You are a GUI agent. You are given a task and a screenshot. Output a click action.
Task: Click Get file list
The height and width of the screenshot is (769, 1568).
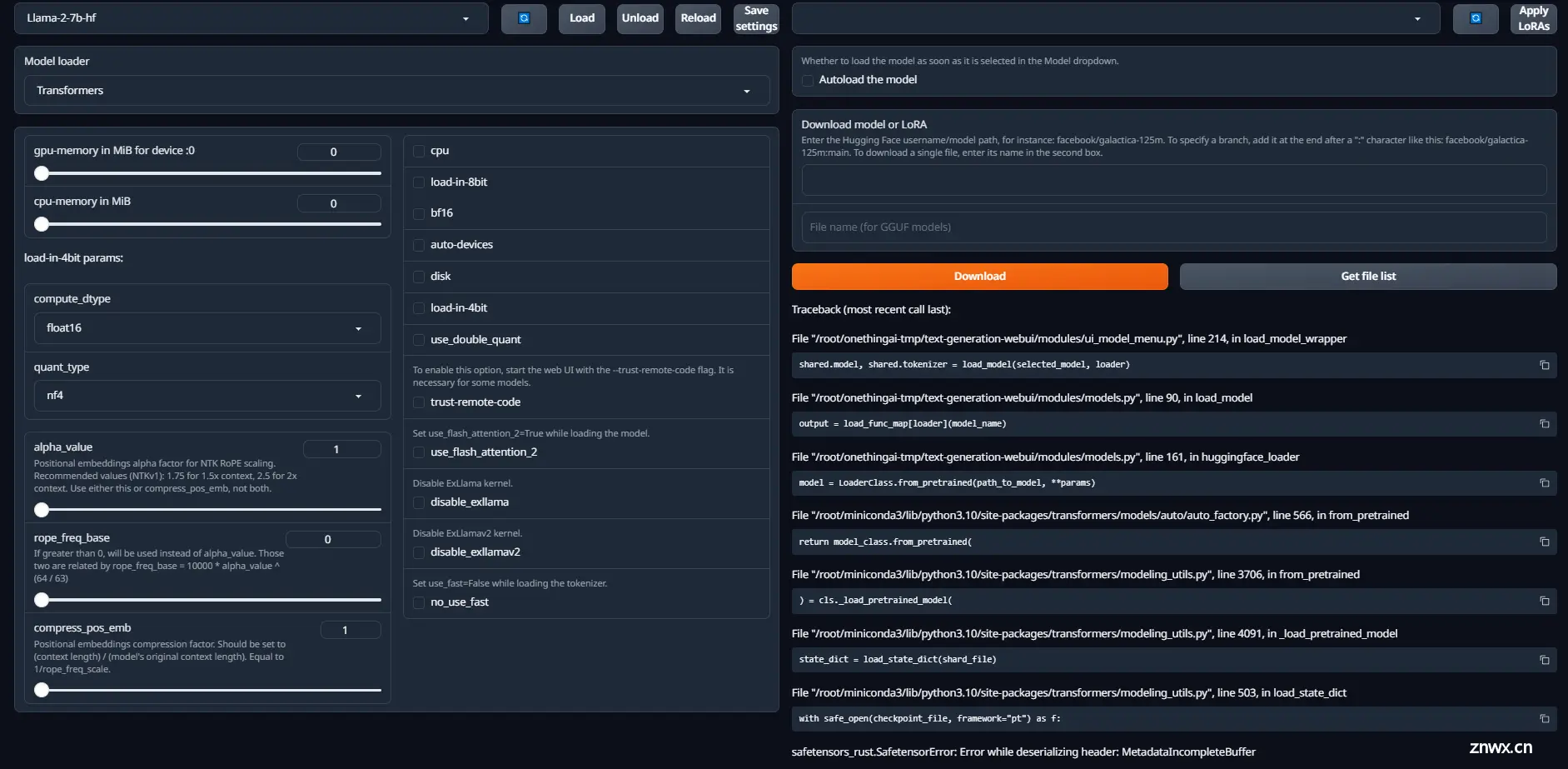1368,277
